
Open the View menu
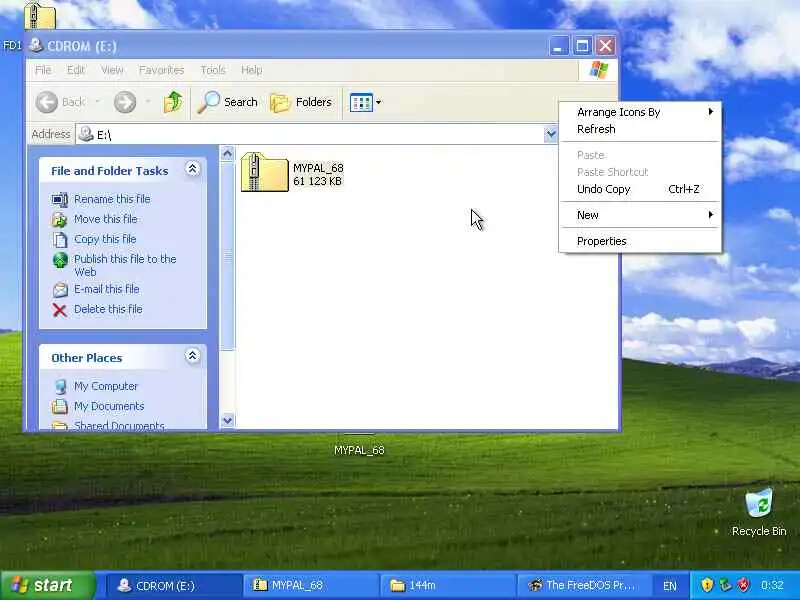112,70
